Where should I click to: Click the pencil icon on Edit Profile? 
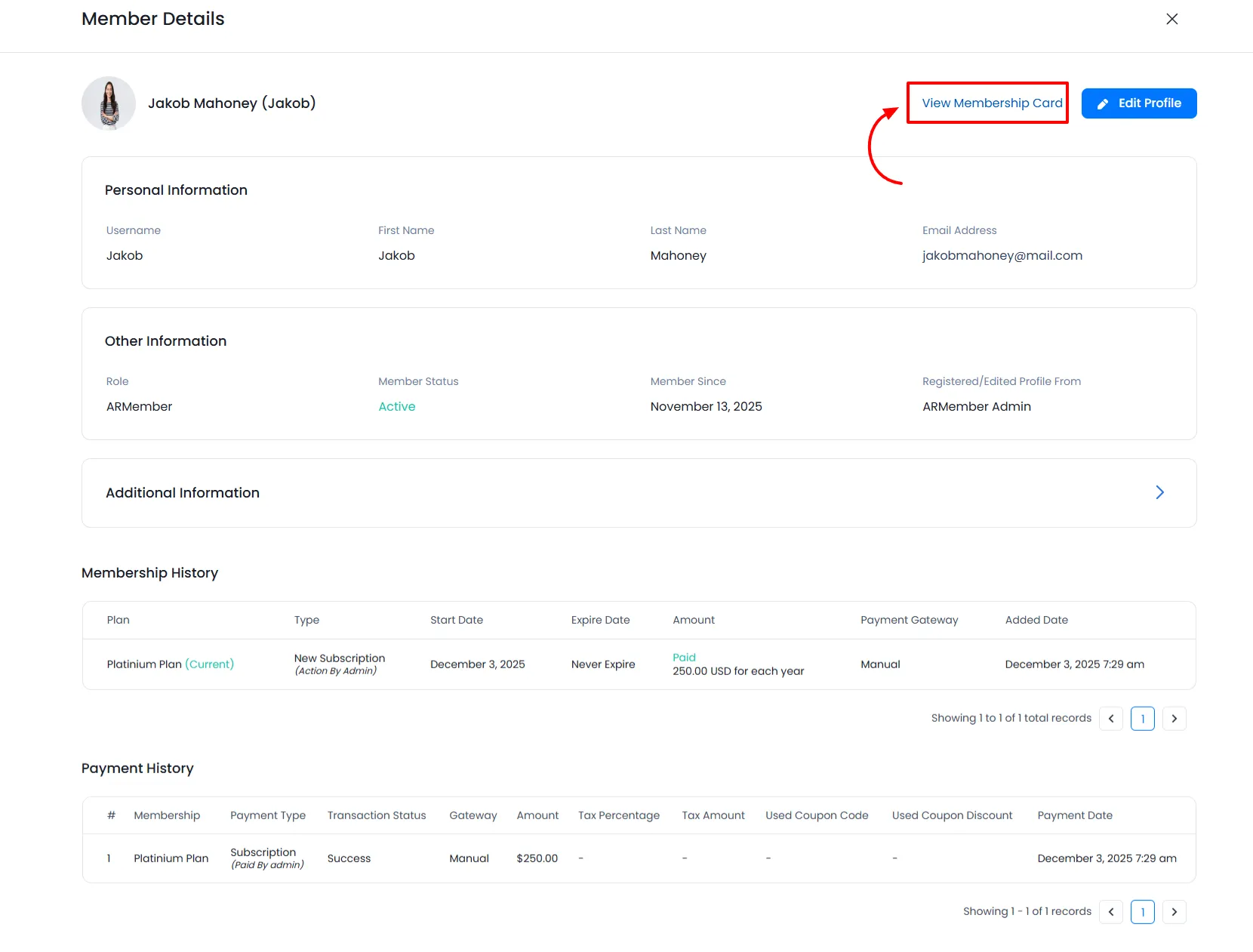click(1103, 104)
